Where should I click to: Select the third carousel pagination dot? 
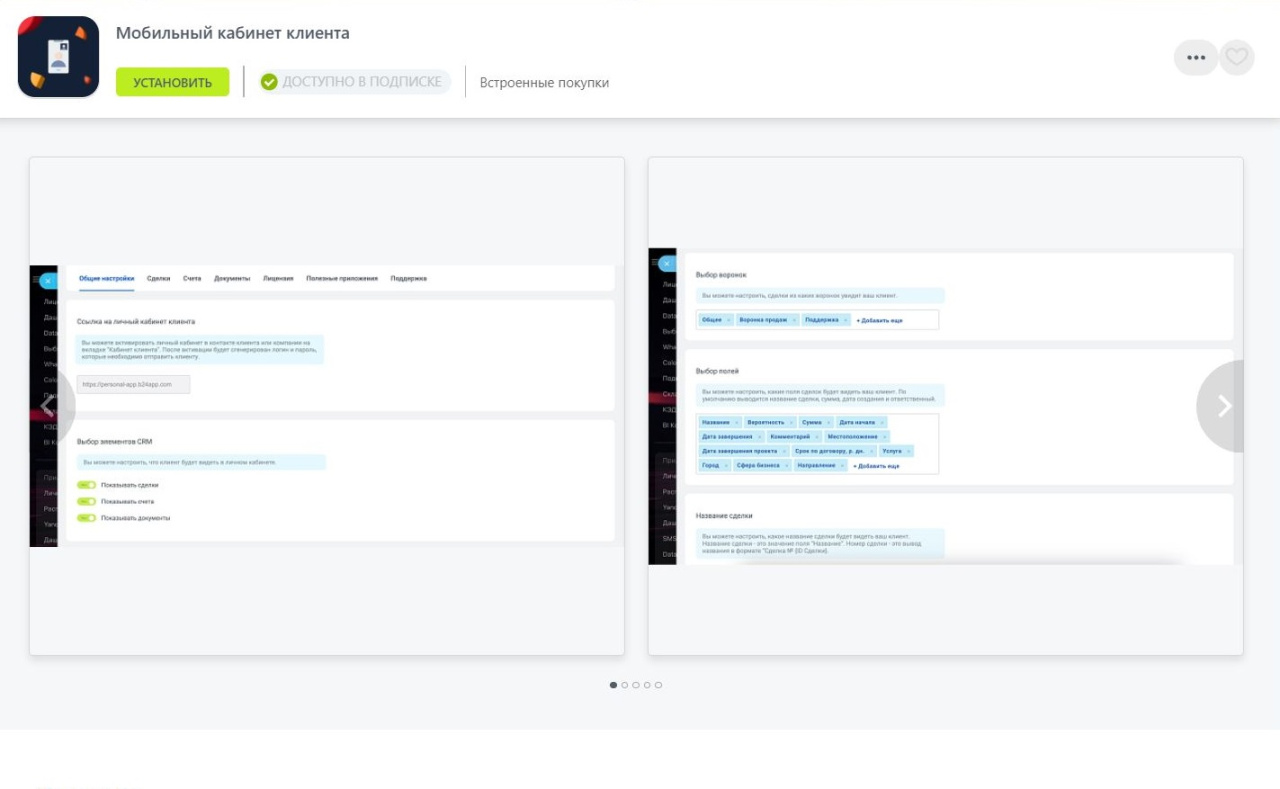636,685
